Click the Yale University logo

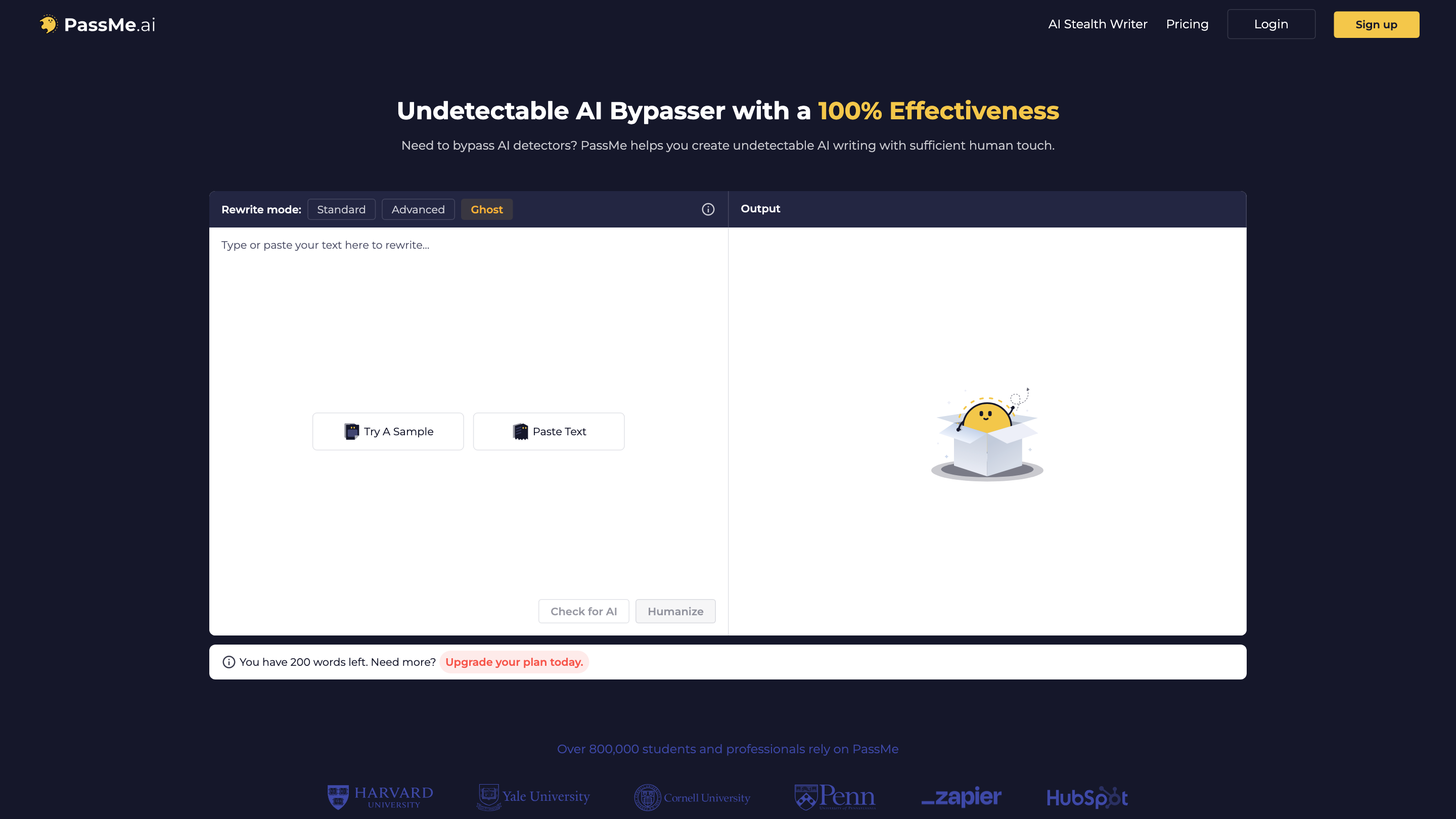tap(533, 797)
